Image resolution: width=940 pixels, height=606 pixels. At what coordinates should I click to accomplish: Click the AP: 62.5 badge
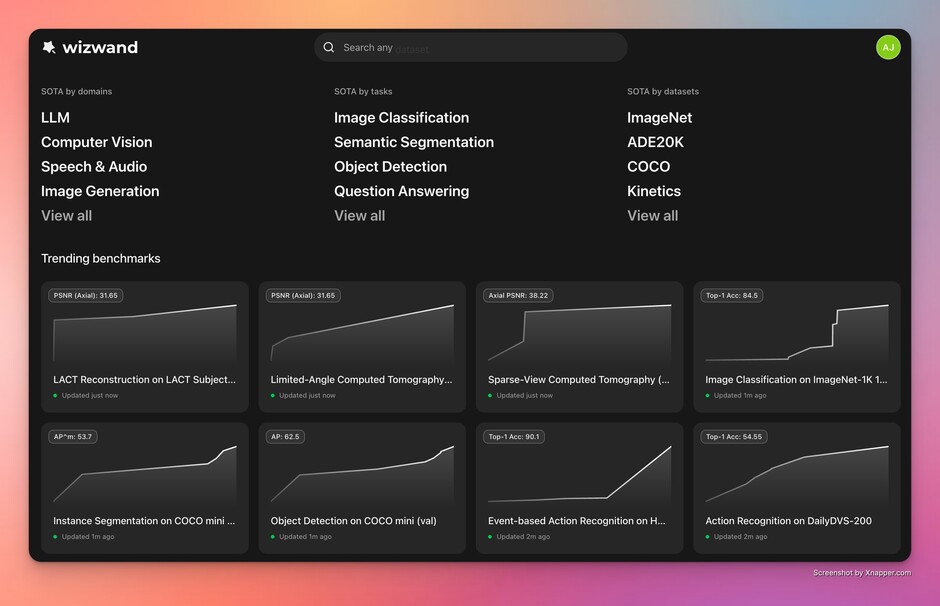click(285, 437)
